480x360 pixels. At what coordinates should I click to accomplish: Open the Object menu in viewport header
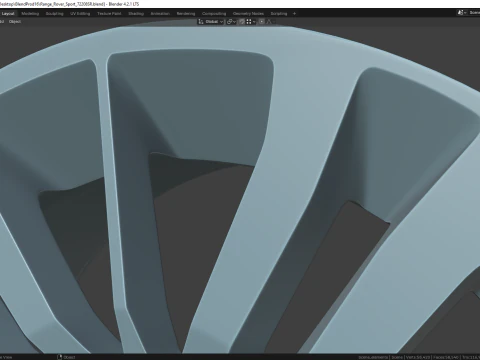click(x=15, y=22)
